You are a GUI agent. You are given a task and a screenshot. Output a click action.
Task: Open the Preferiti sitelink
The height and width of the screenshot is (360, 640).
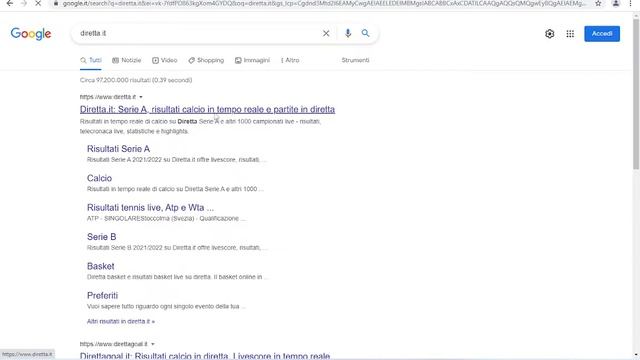(x=102, y=296)
